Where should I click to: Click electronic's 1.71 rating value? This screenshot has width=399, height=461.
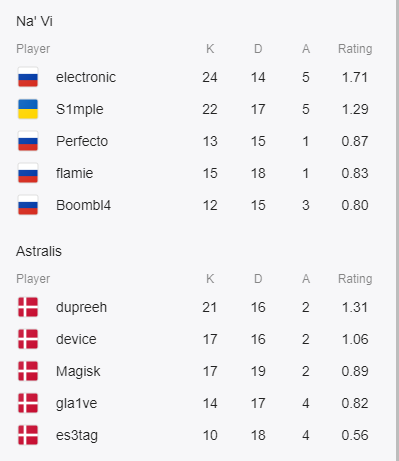point(355,77)
